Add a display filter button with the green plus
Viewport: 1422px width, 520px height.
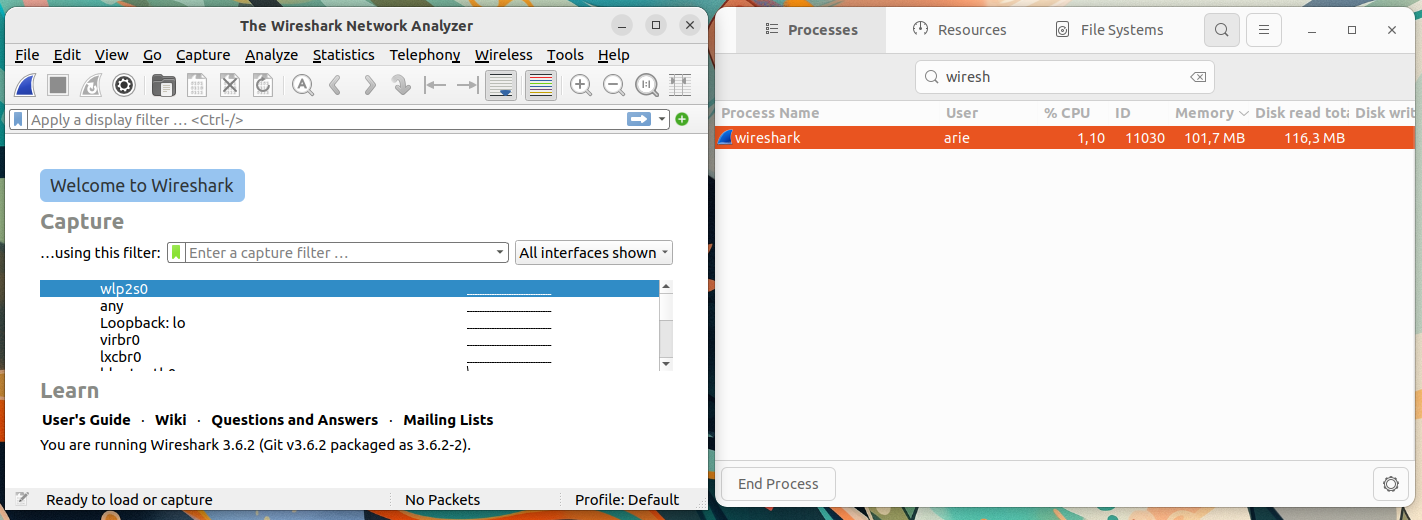click(x=682, y=119)
